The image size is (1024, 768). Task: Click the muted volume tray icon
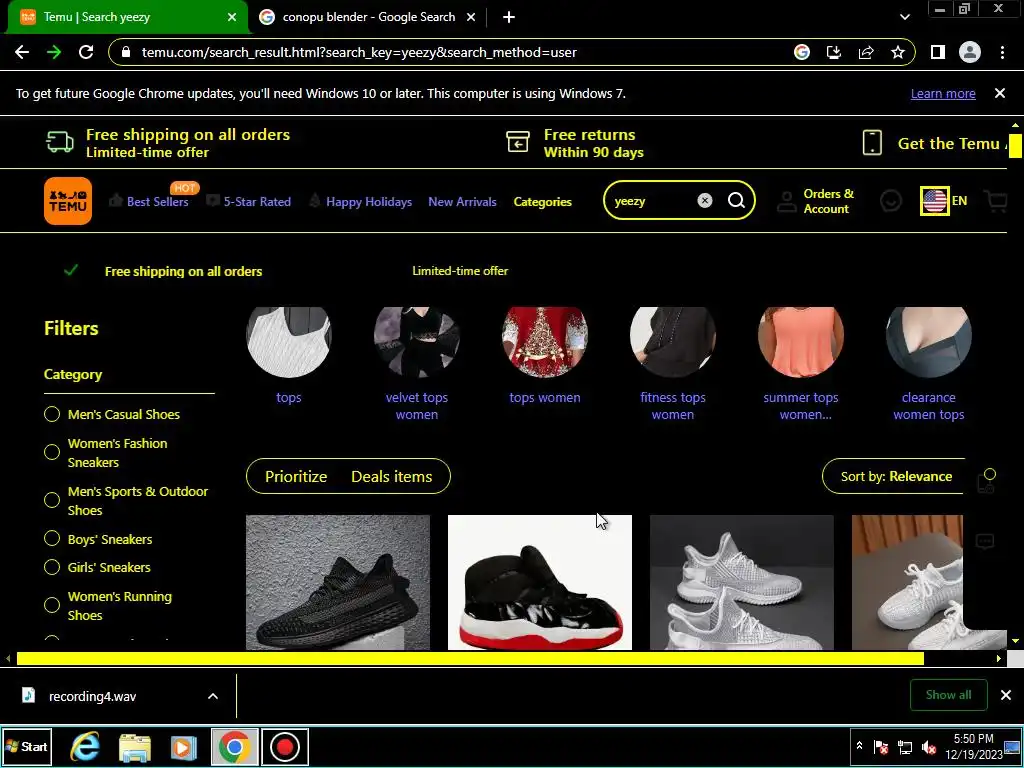929,747
